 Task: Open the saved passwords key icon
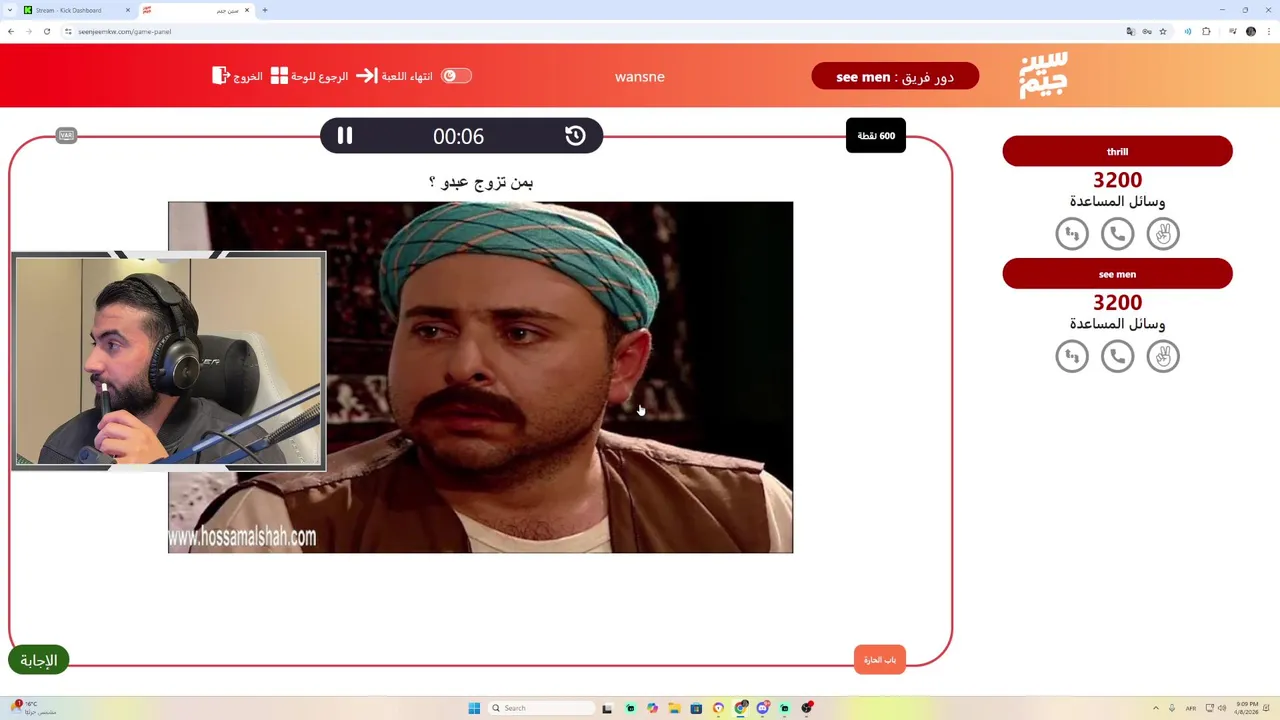click(x=1147, y=31)
